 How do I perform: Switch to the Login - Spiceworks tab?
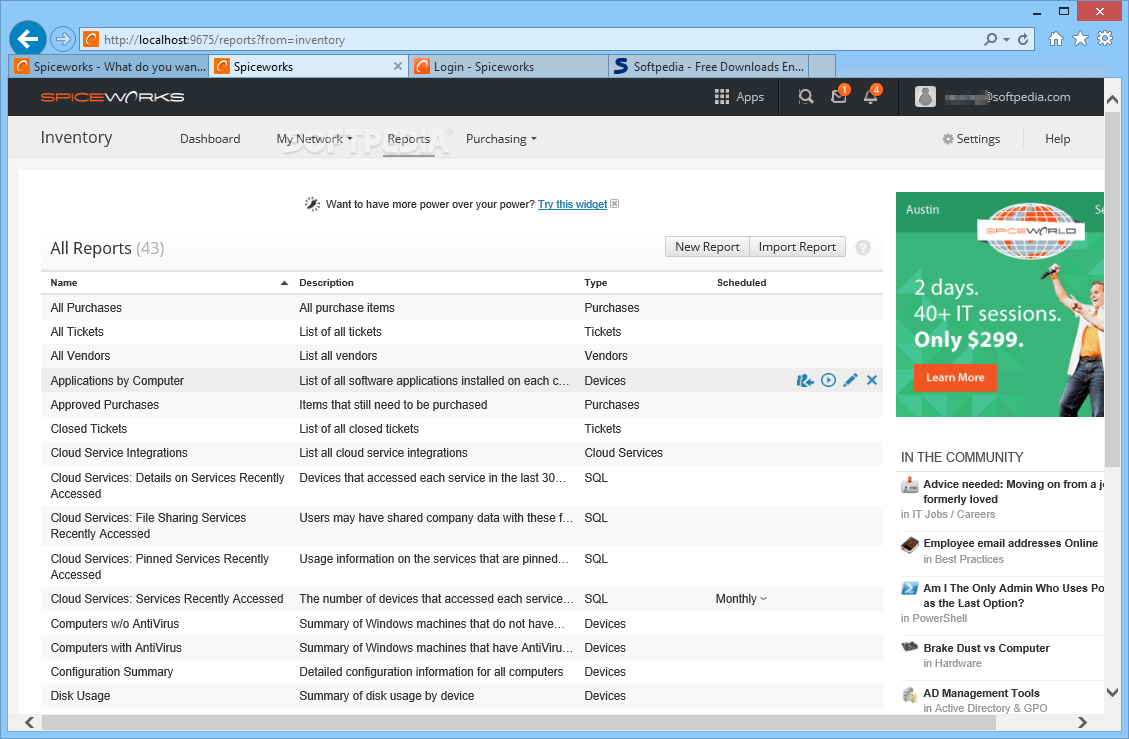[x=508, y=66]
